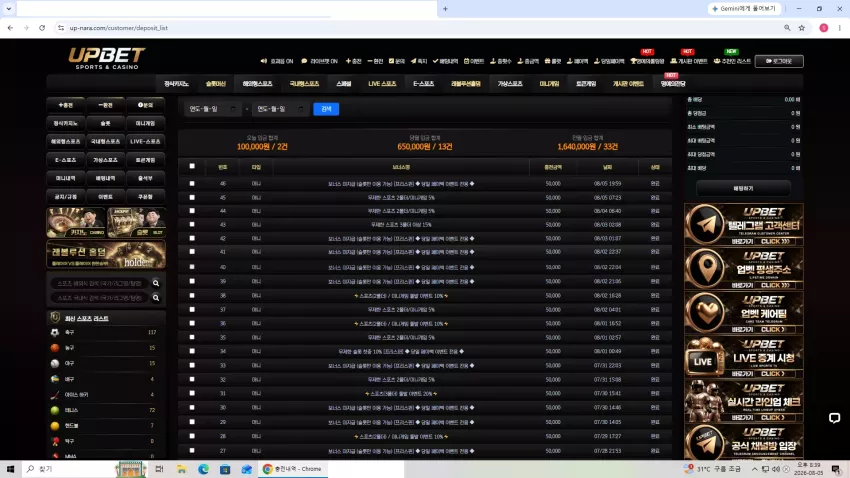Viewport: 850px width, 478px height.
Task: Open Chrome profile avatar icon
Action: click(823, 28)
